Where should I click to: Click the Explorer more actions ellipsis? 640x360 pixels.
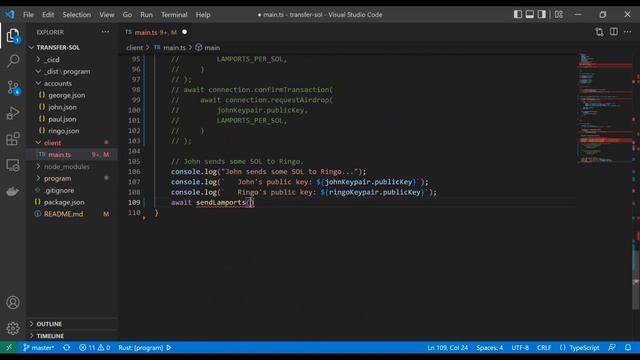[105, 32]
